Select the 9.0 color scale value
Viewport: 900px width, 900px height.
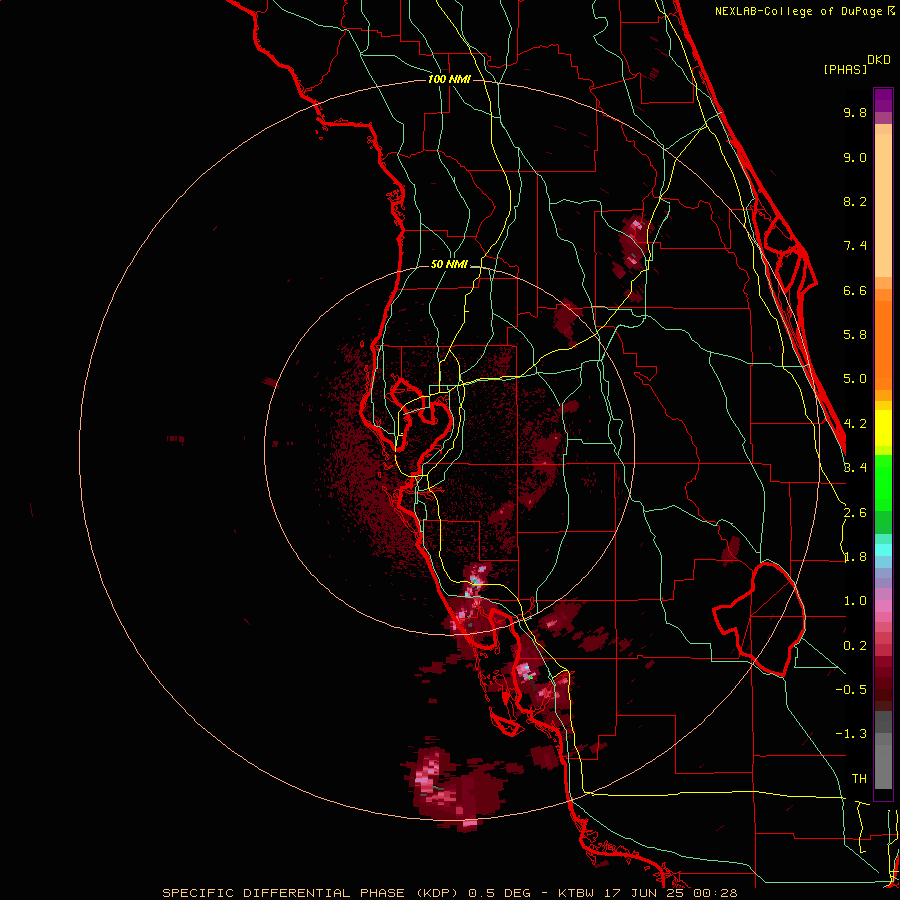pyautogui.click(x=855, y=157)
